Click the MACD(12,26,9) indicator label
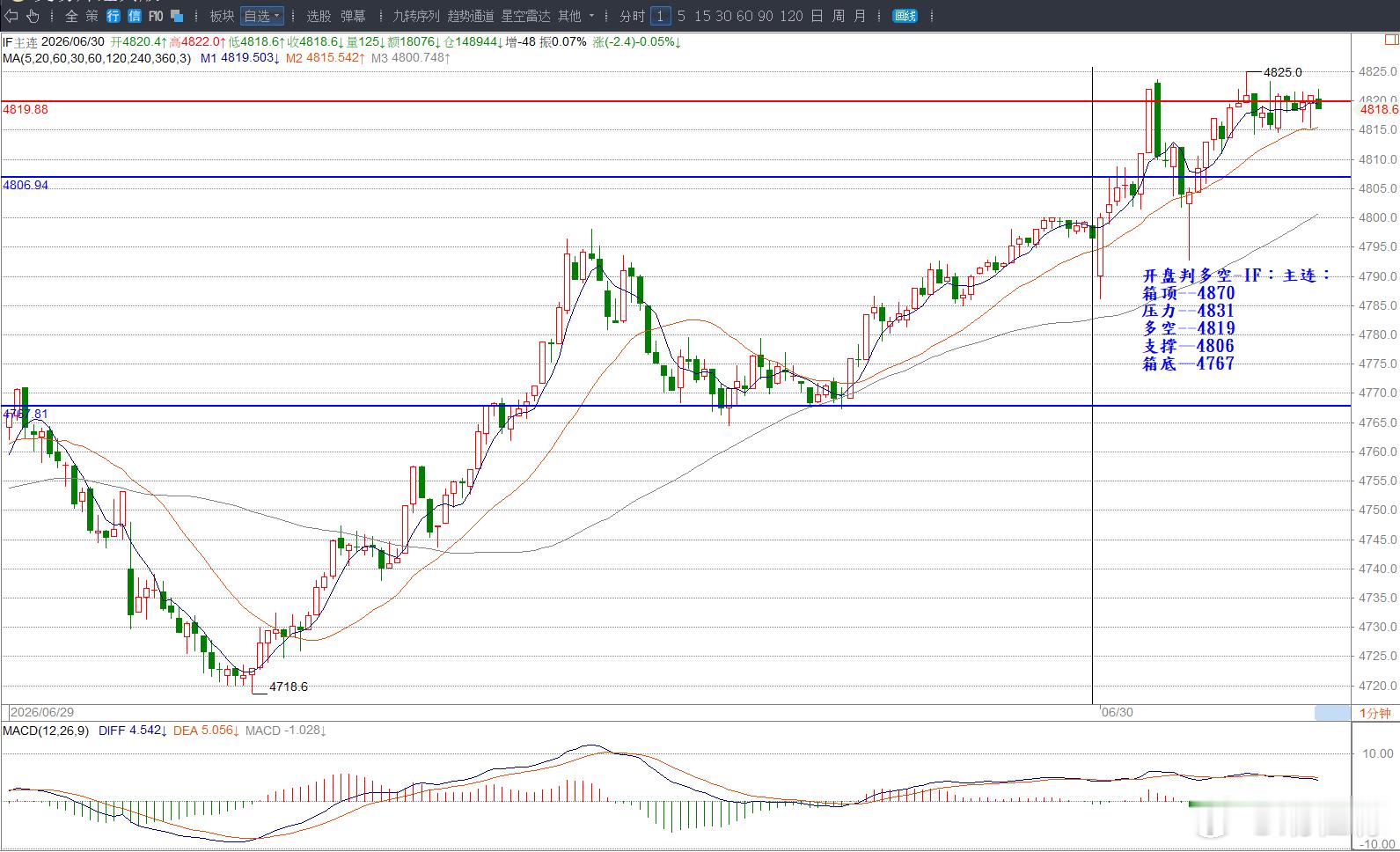Screen dimensions: 1400x852 pos(46,731)
